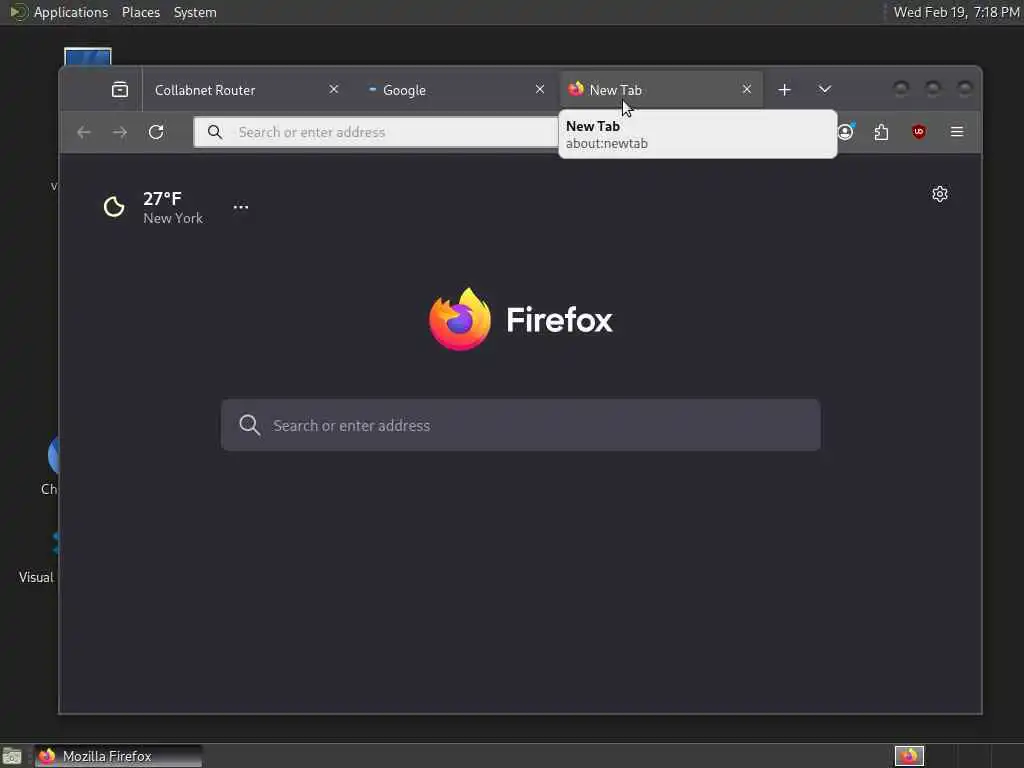Click the 27°F New York weather

coord(173,208)
